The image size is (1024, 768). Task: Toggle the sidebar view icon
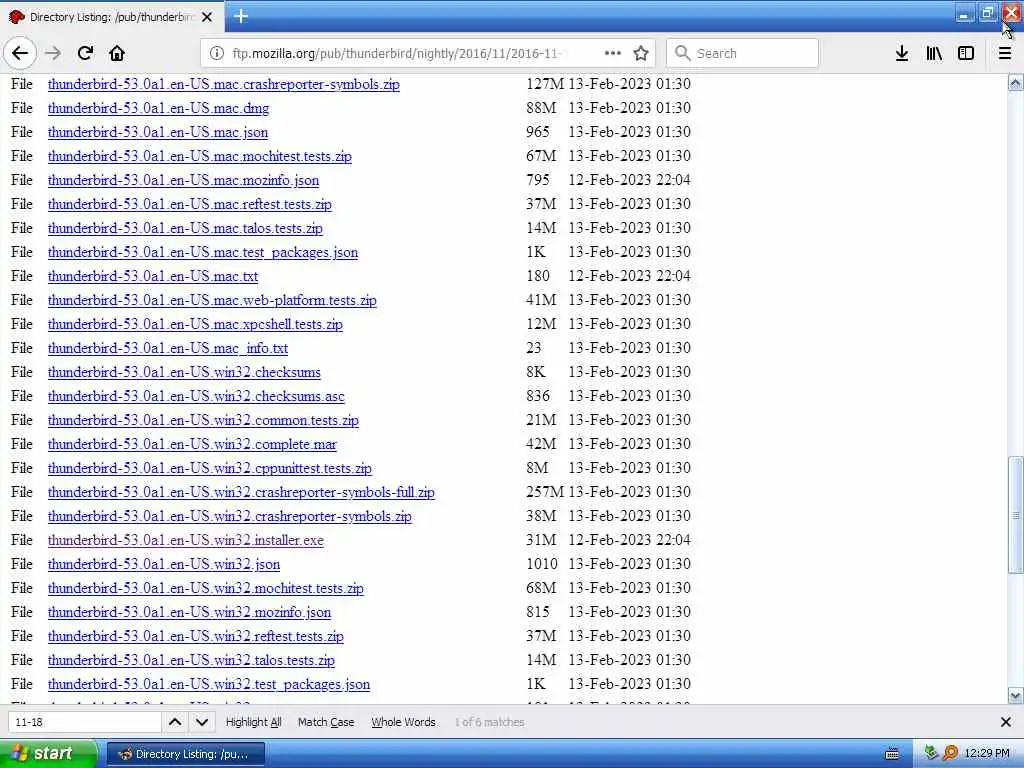[966, 53]
